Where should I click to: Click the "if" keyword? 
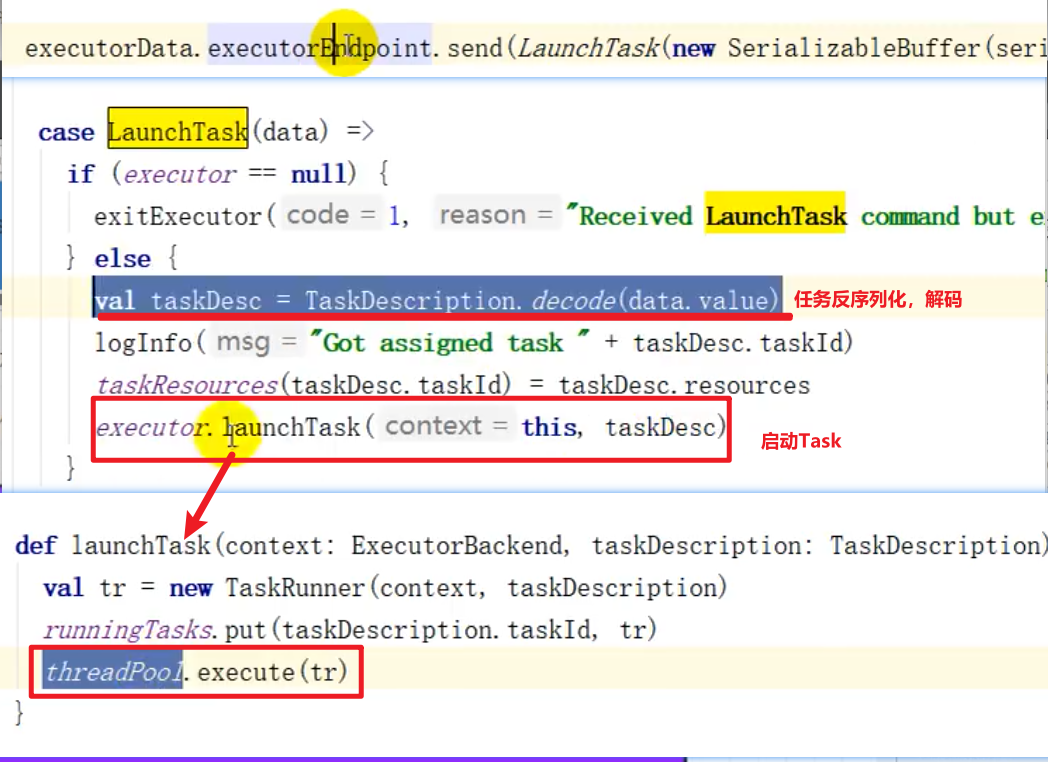[81, 174]
